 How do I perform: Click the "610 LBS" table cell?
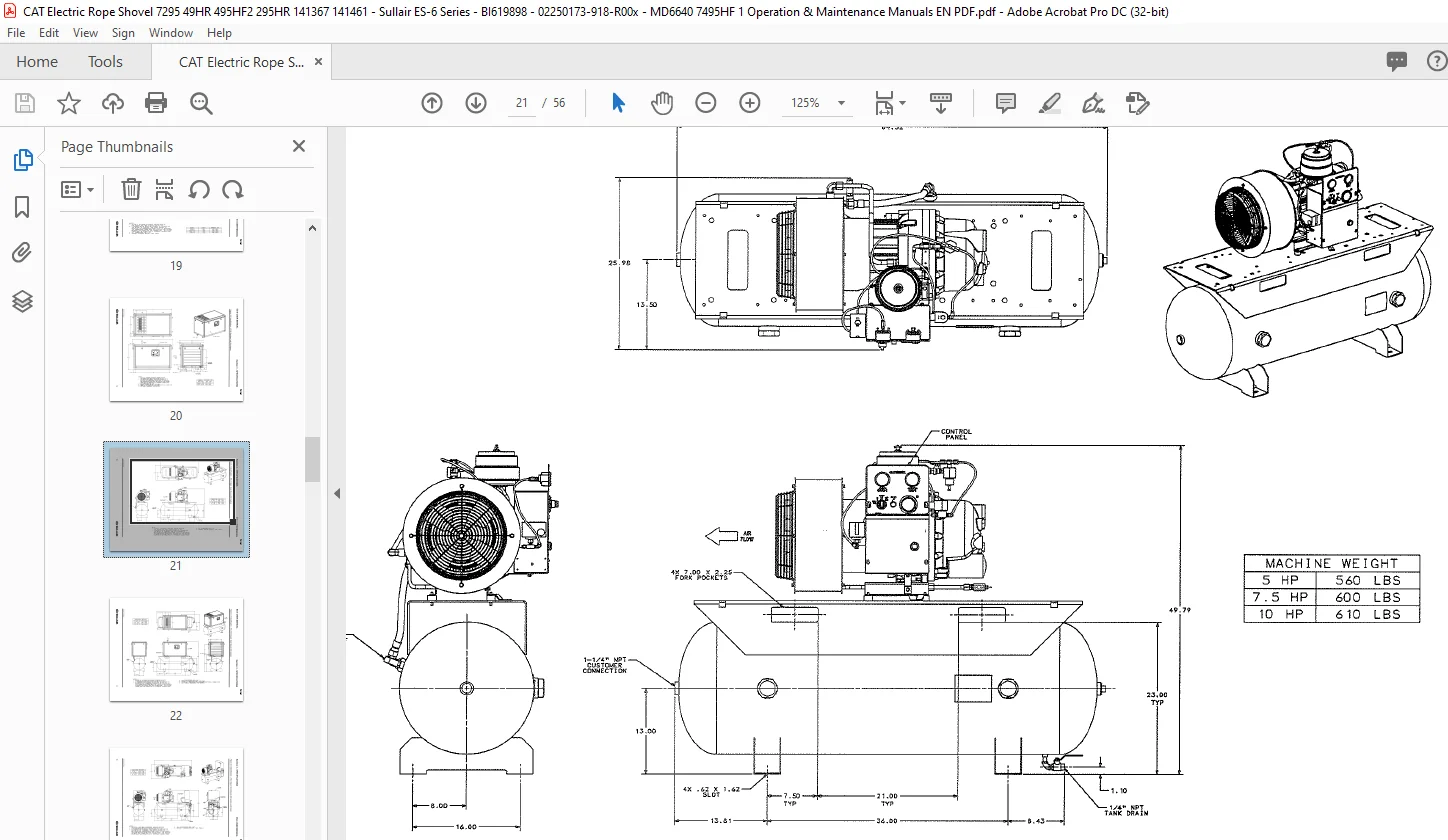tap(1367, 614)
